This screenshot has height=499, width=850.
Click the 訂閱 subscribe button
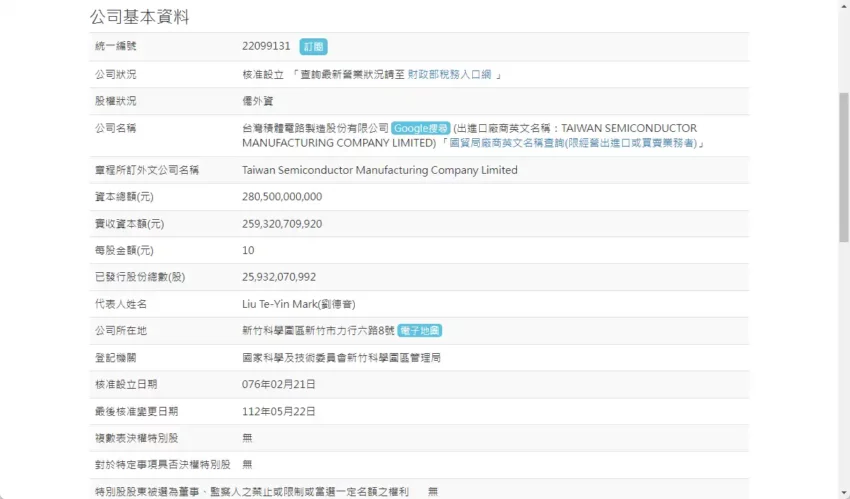pos(313,47)
